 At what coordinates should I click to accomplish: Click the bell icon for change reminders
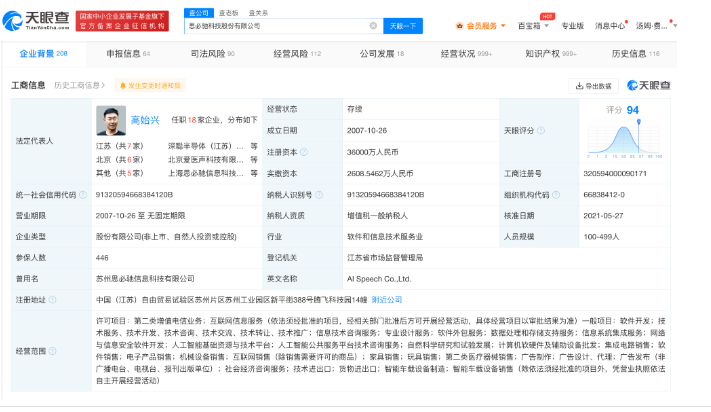(120, 86)
